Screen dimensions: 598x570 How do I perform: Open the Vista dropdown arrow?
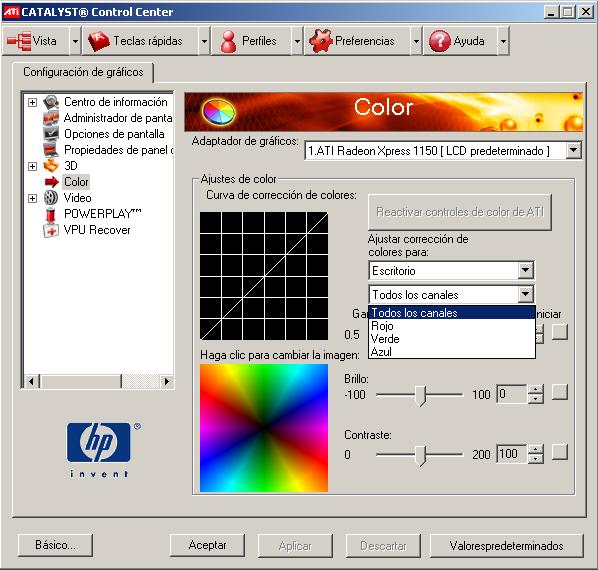(x=76, y=41)
